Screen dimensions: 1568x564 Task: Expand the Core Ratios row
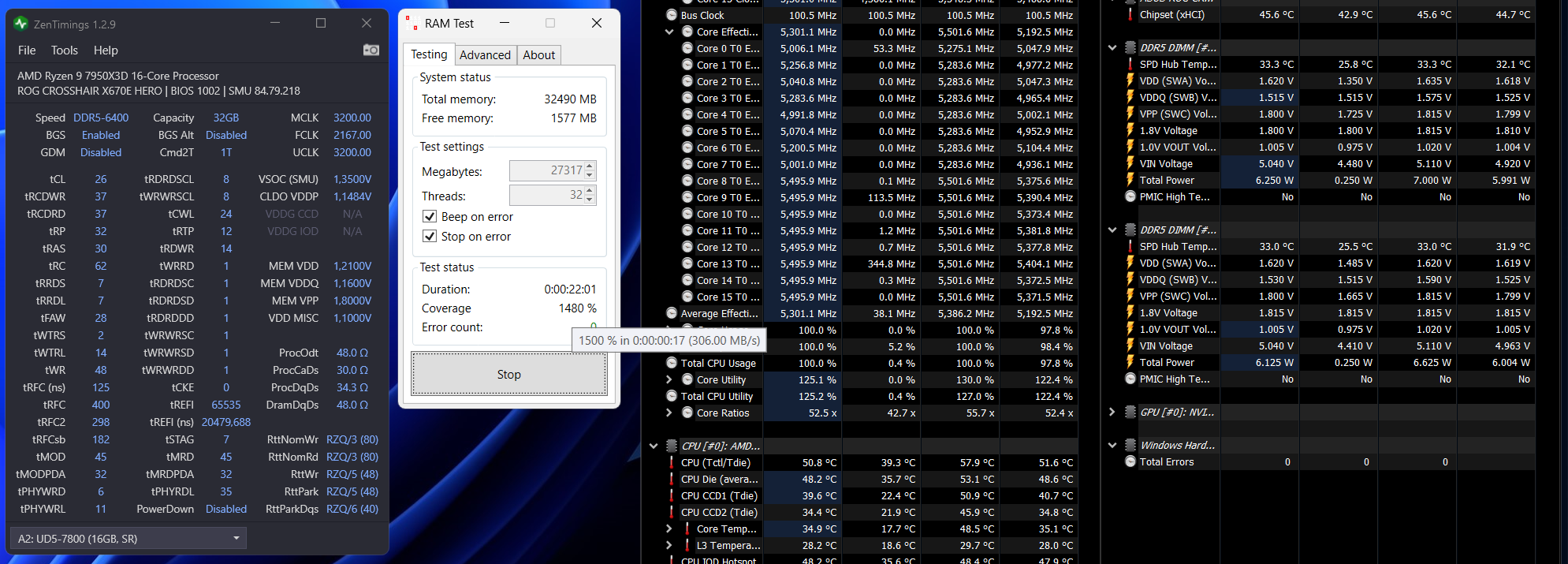[x=669, y=413]
